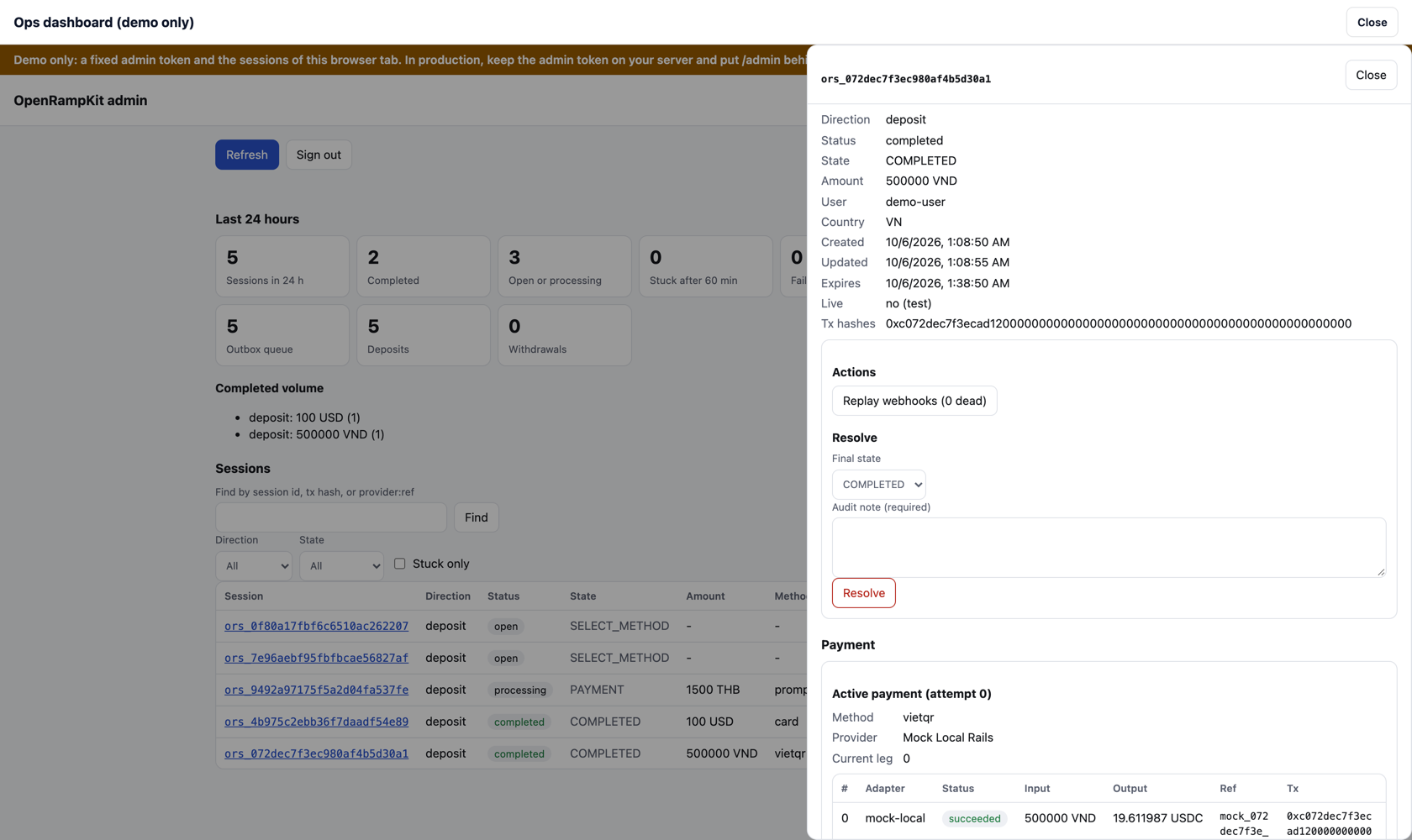Expand the Final state COMPLETED dropdown

click(x=879, y=485)
